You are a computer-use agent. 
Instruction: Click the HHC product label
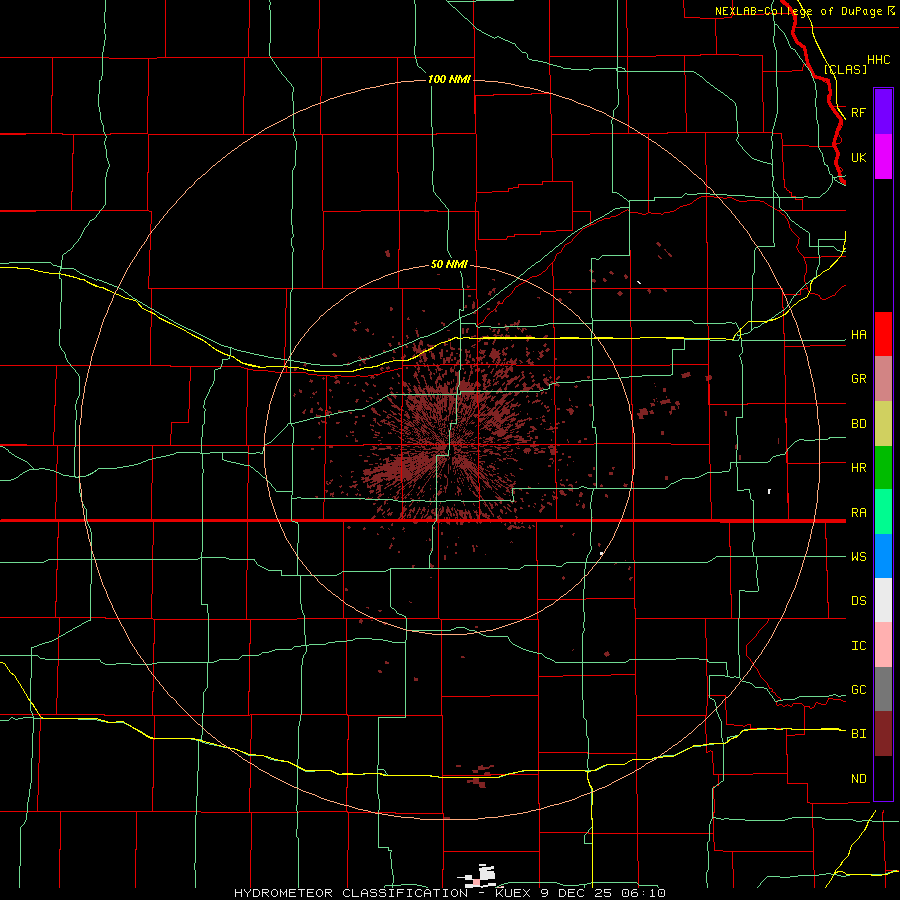click(879, 60)
